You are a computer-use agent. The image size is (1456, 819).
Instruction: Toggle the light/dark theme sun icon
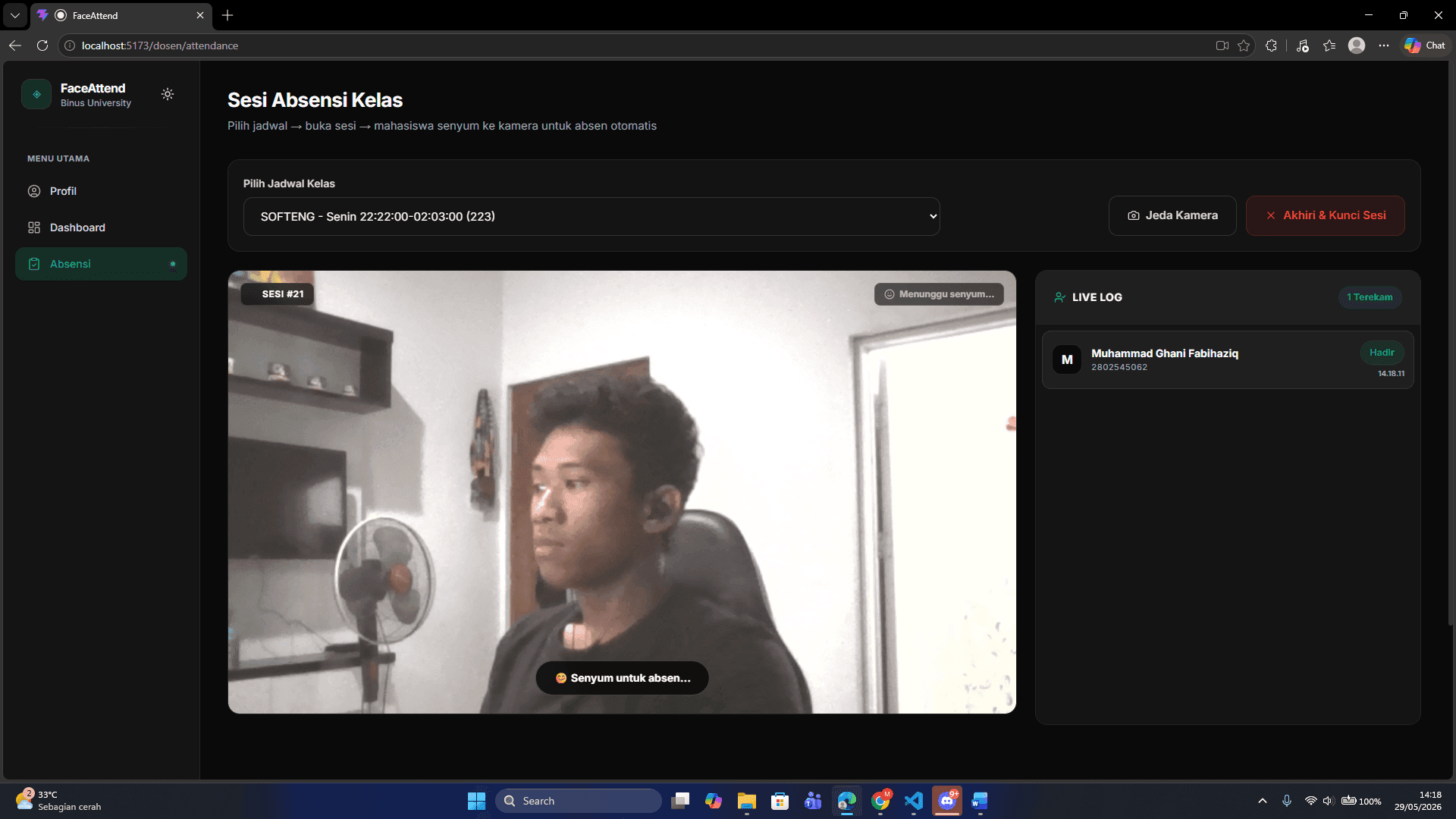point(168,94)
